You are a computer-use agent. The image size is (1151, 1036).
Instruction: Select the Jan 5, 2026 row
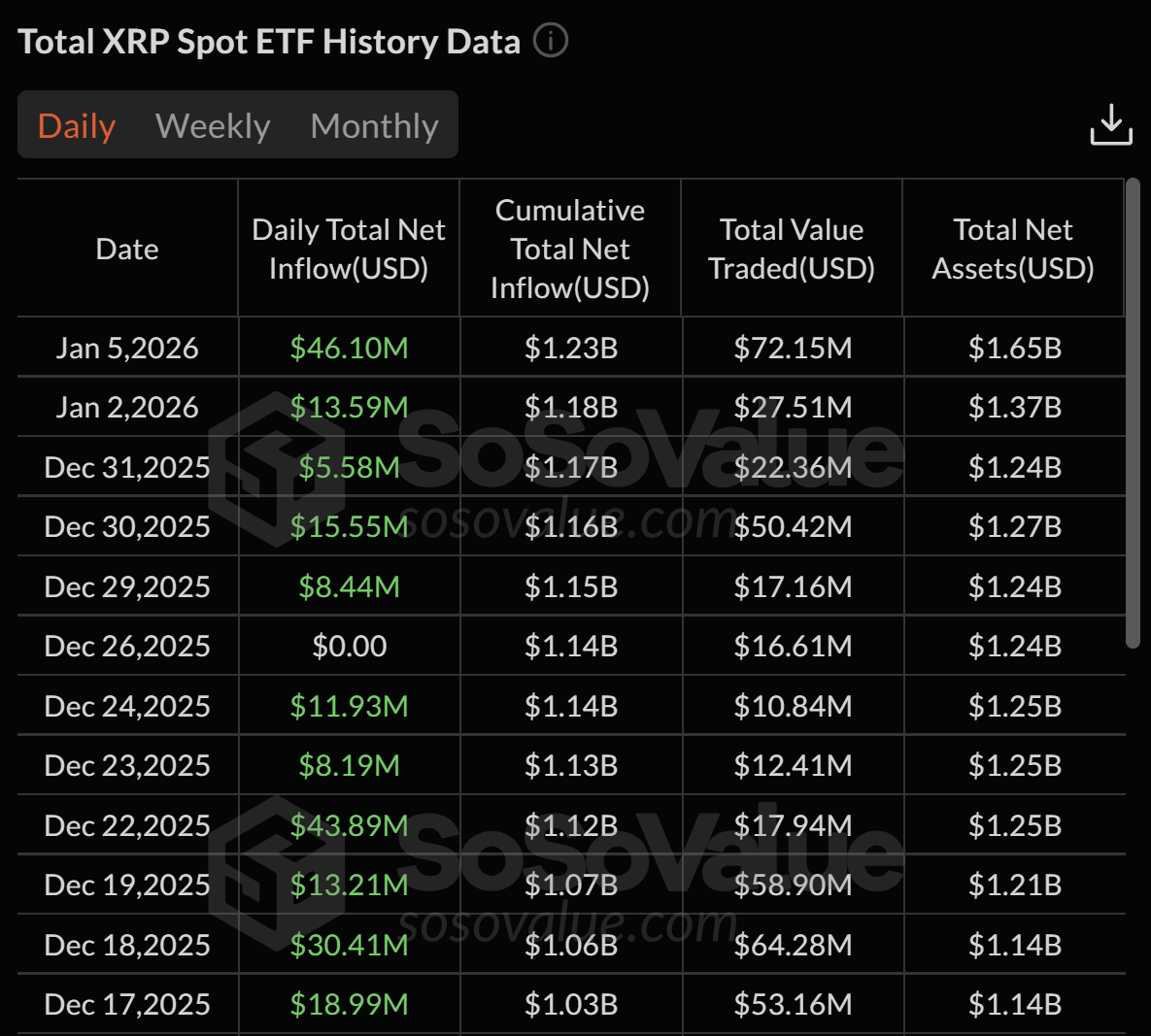(x=126, y=347)
